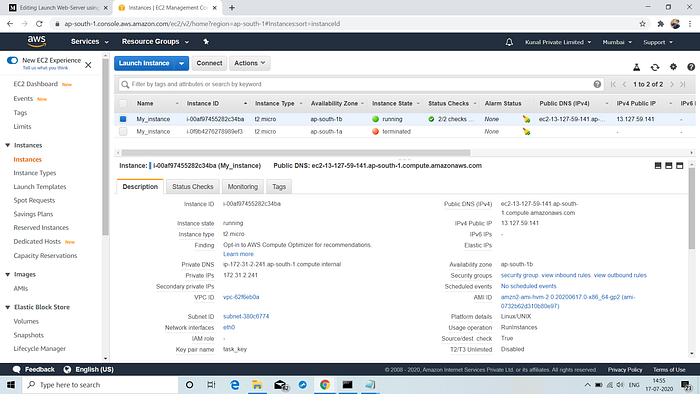
Task: Open table settings gear icon
Action: point(673,67)
